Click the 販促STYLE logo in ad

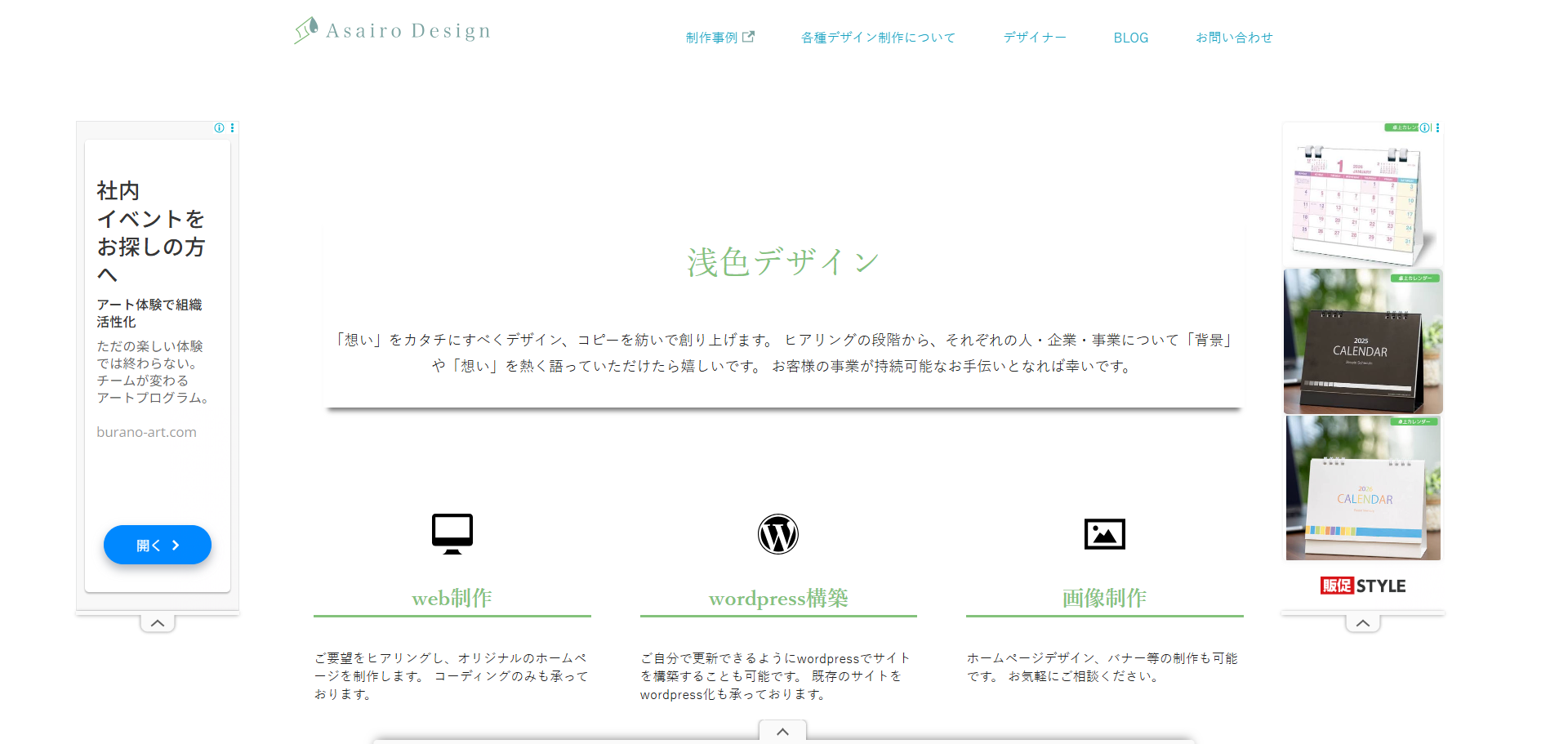1363,586
